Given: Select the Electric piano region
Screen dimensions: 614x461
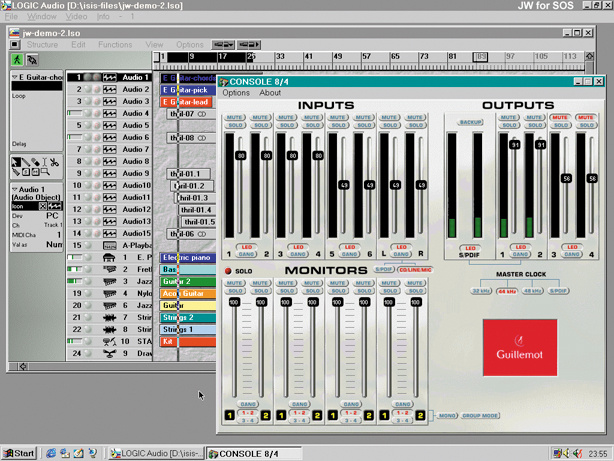Looking at the screenshot, I should pos(188,258).
